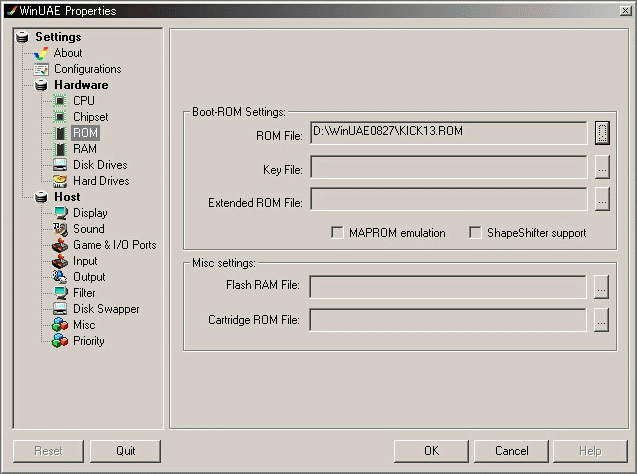Image resolution: width=637 pixels, height=474 pixels.
Task: Click the CPU chip icon in tree
Action: point(59,101)
